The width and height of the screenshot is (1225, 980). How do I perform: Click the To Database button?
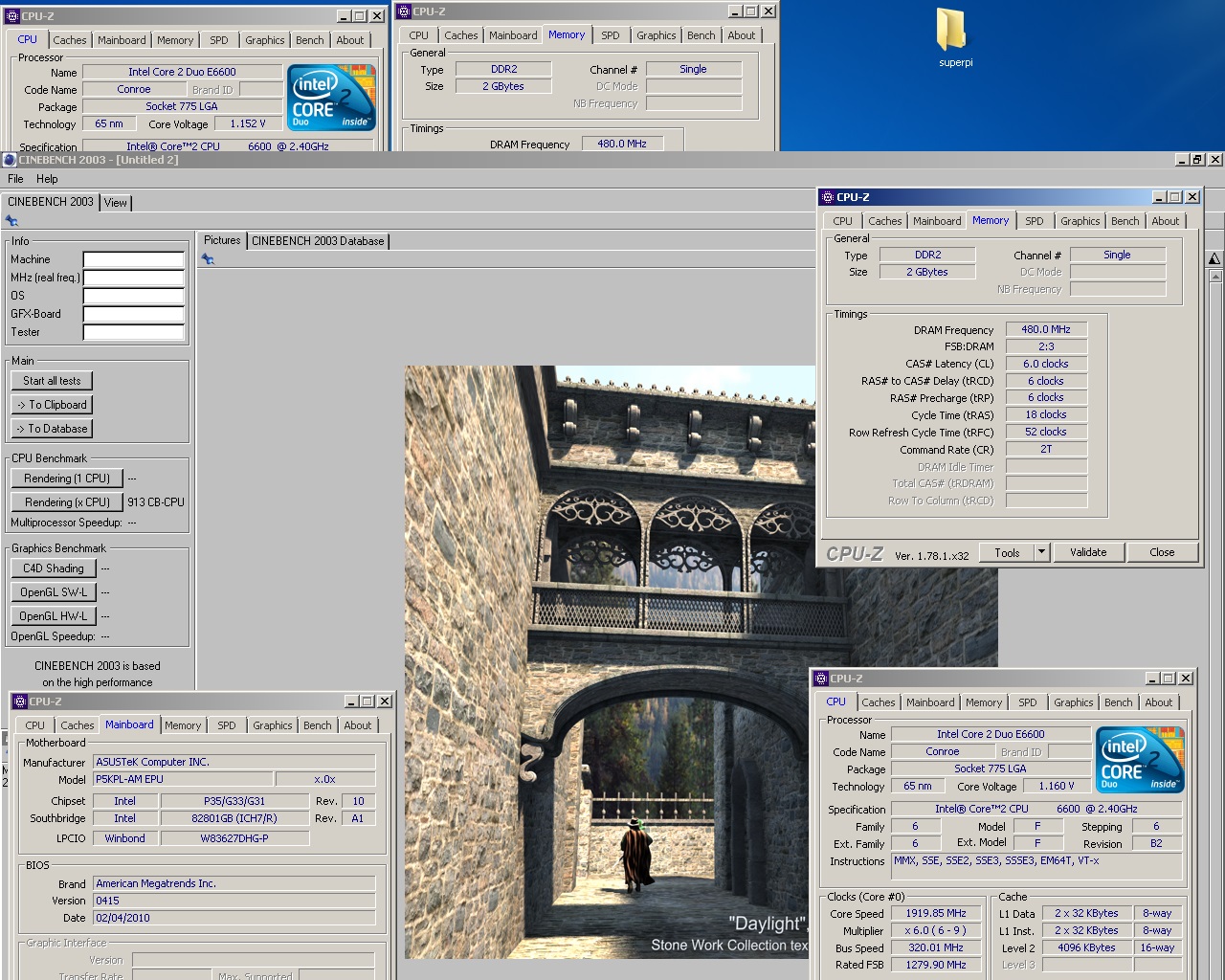click(x=53, y=429)
